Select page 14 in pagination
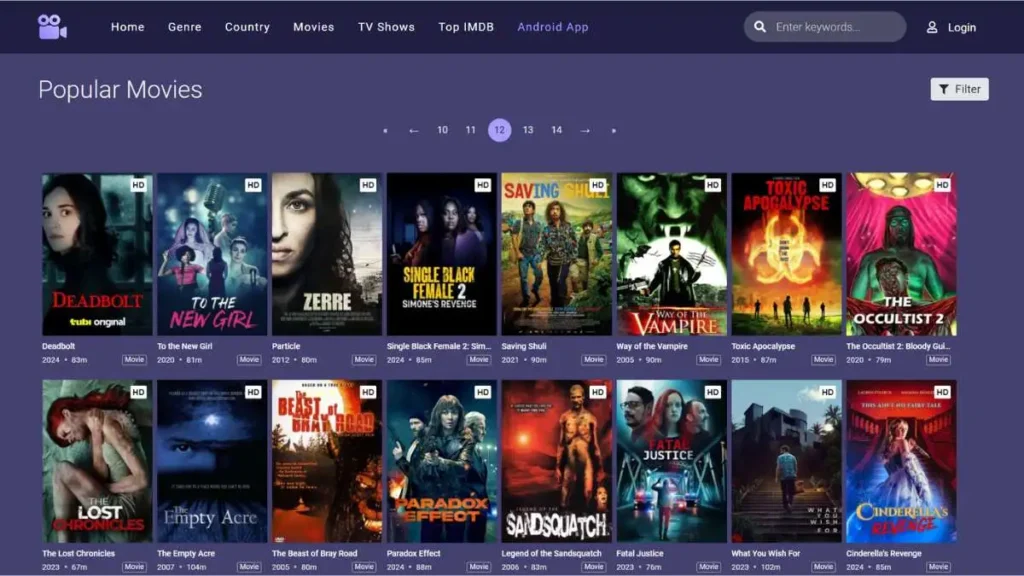The width and height of the screenshot is (1024, 576). [556, 130]
